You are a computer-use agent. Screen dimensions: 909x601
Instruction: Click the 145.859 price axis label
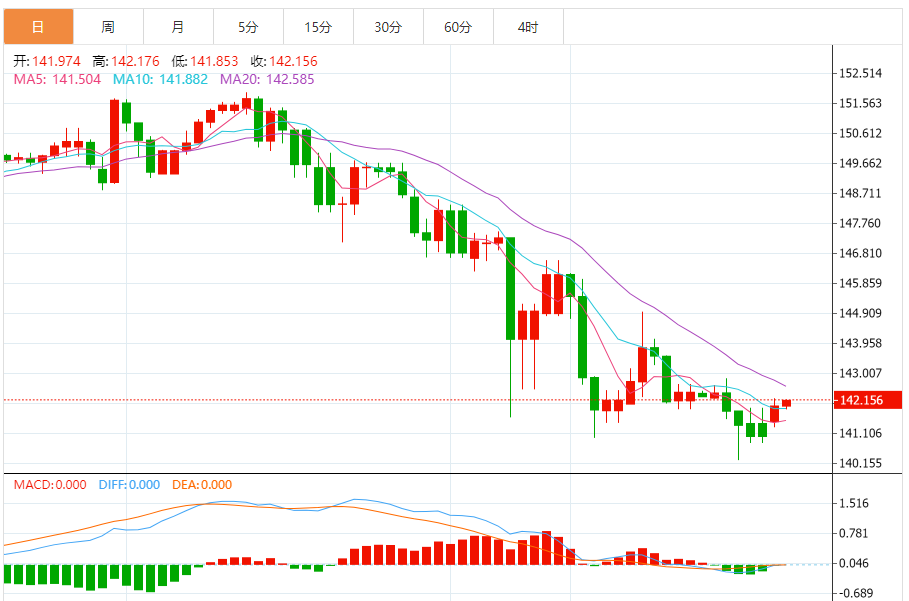coord(860,283)
